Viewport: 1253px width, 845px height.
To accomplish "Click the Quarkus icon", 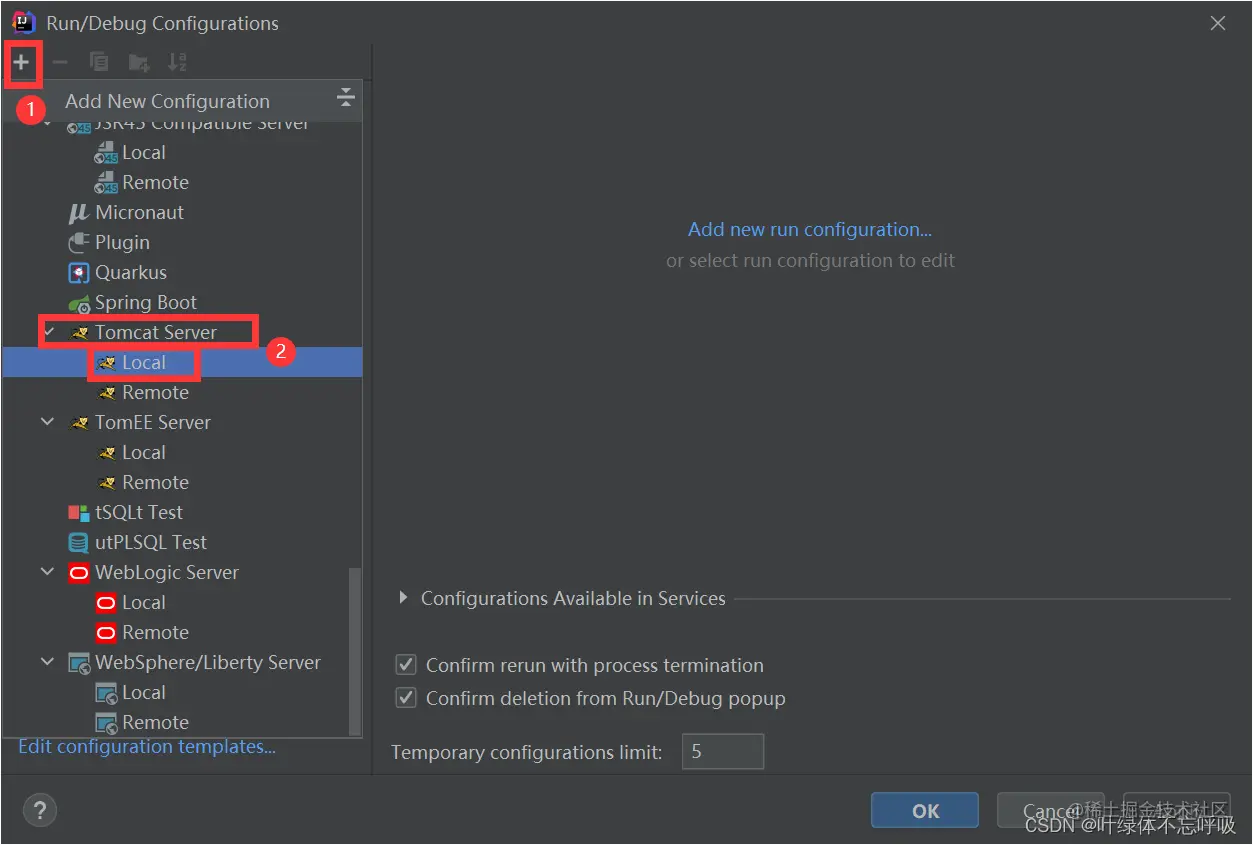I will click(79, 273).
